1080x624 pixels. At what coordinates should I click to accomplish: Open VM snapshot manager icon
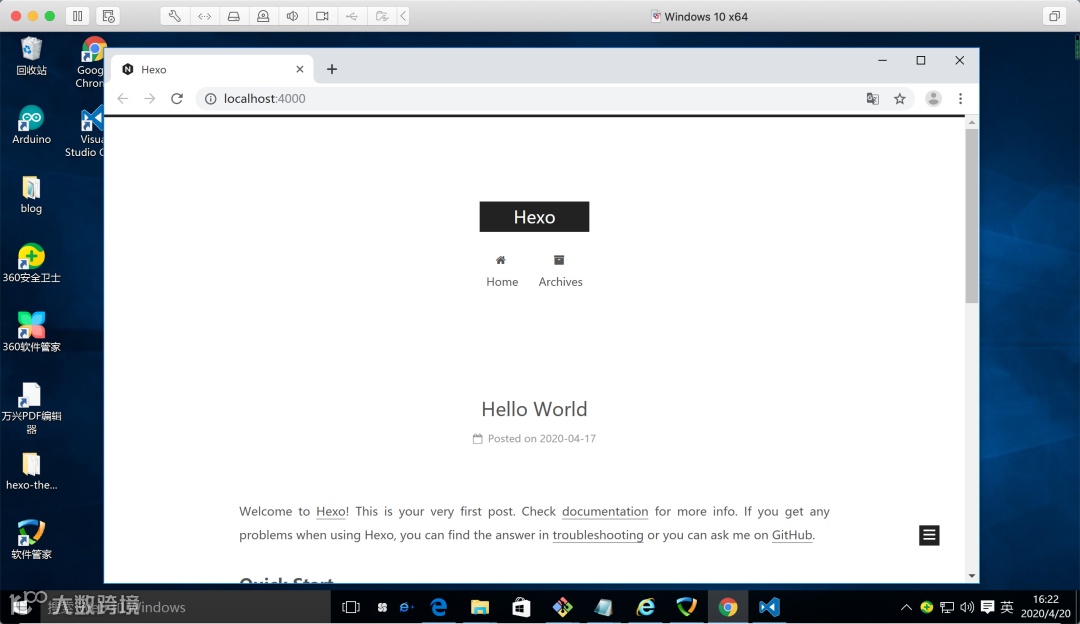pyautogui.click(x=108, y=16)
